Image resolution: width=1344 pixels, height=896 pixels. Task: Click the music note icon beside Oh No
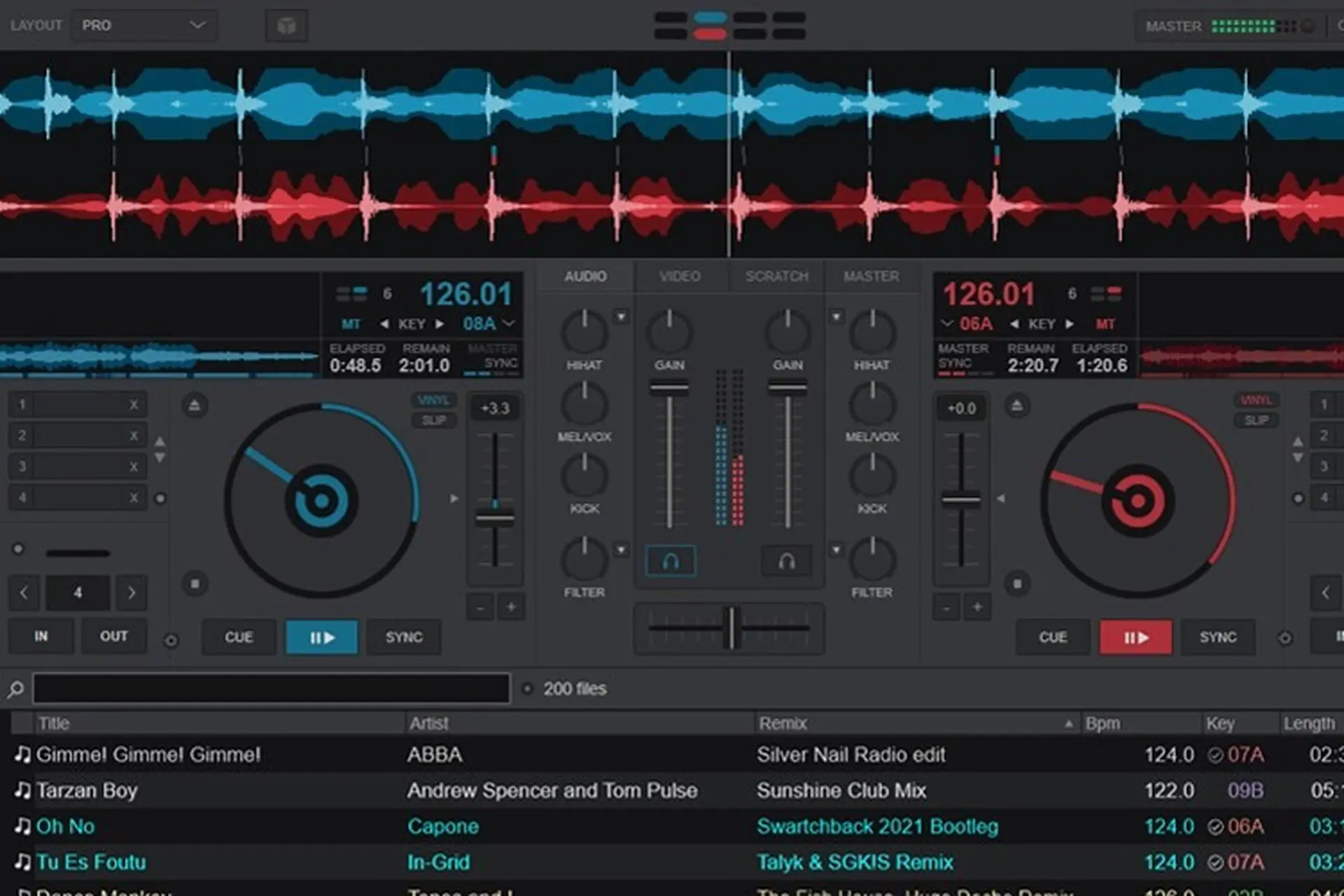tap(21, 827)
